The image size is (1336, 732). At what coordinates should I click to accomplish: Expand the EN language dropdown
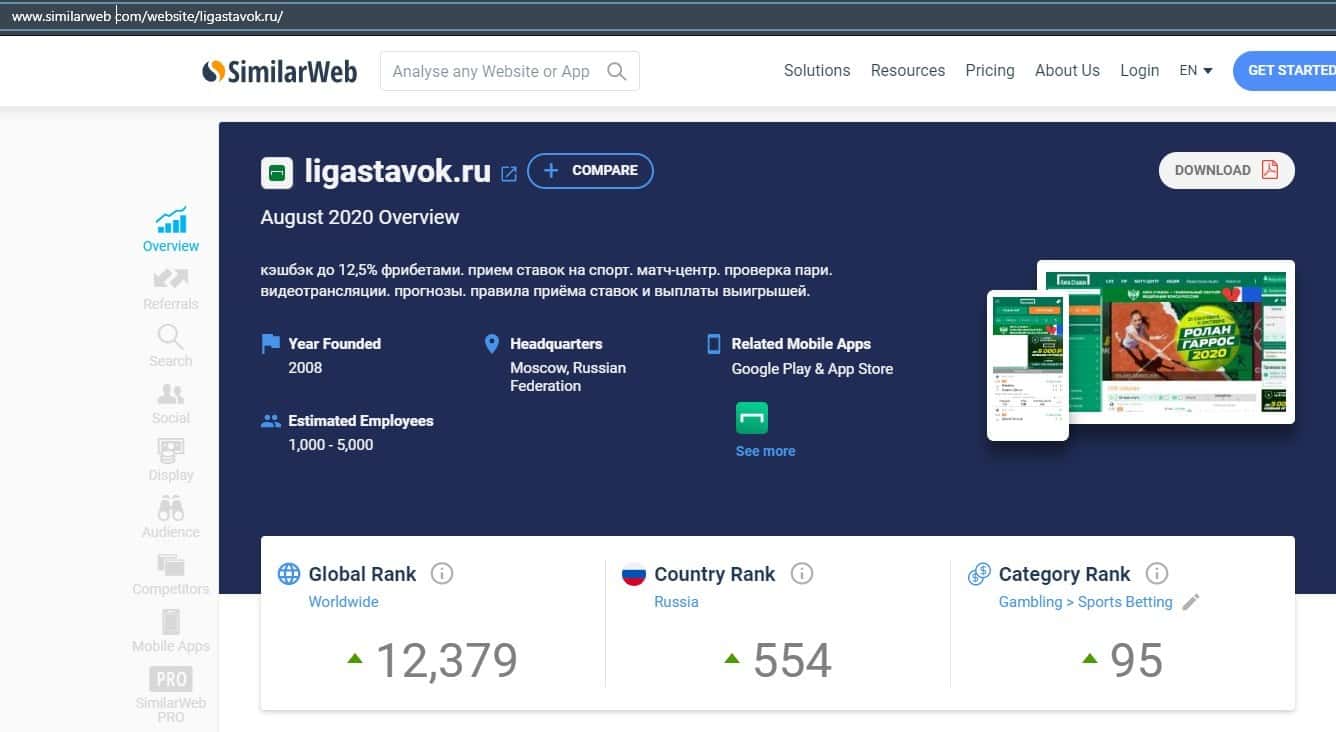[x=1196, y=71]
